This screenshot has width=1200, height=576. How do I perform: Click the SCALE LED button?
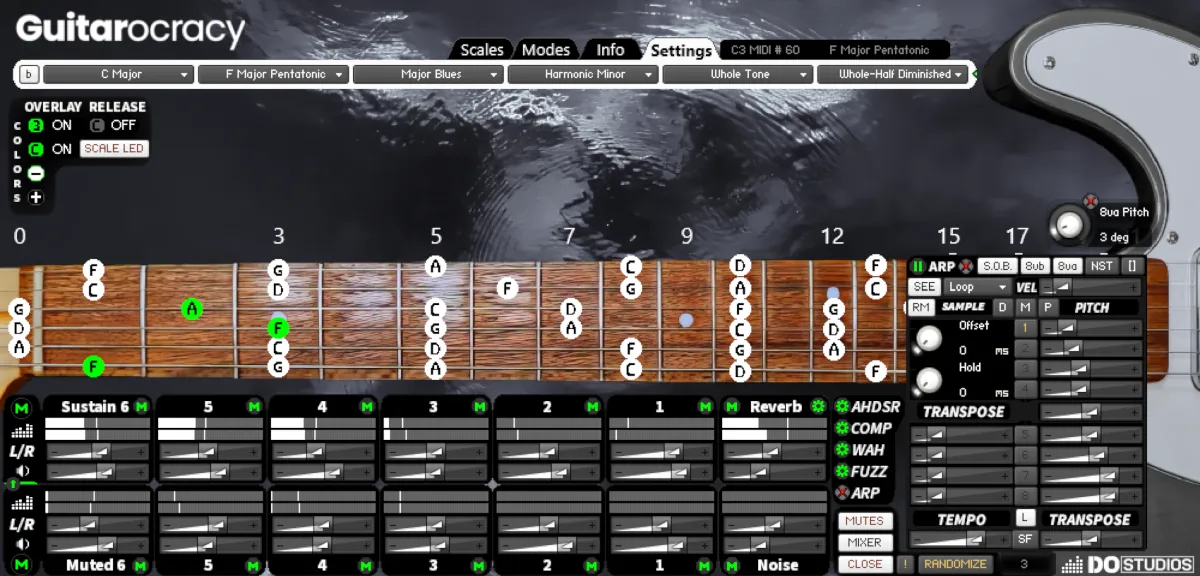click(114, 149)
